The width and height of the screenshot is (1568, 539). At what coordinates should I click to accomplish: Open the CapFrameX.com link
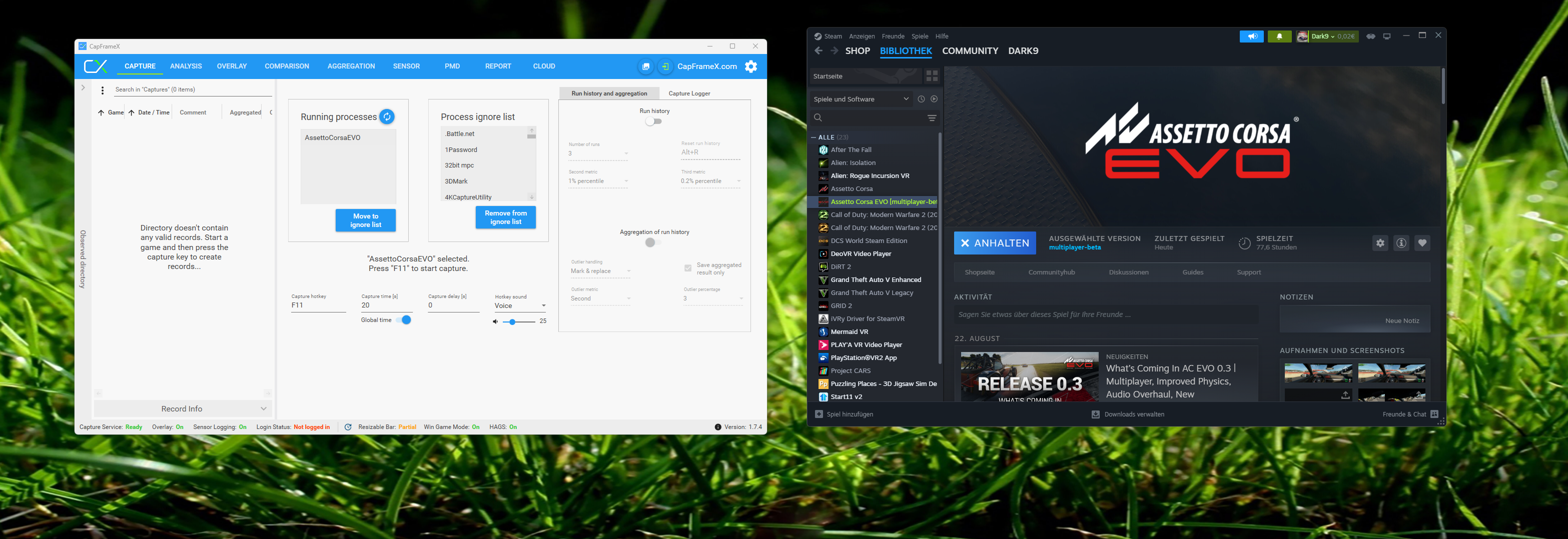706,66
